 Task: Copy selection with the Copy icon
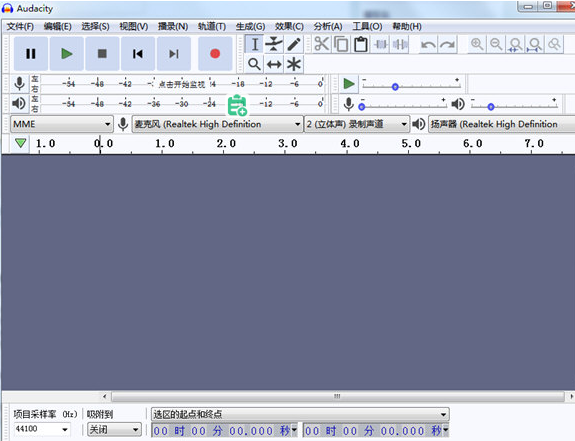(341, 44)
